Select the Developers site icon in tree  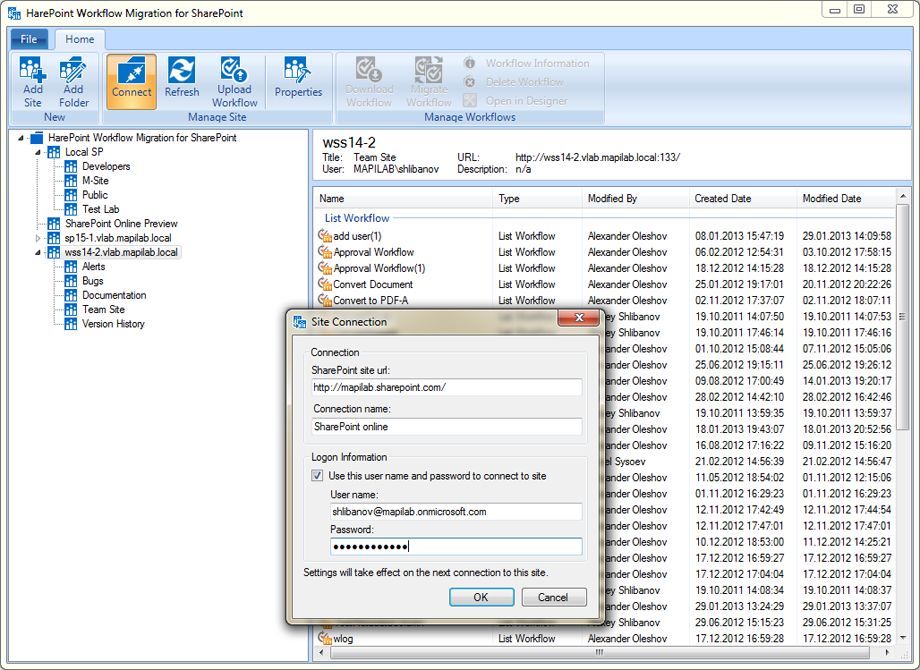(x=71, y=167)
